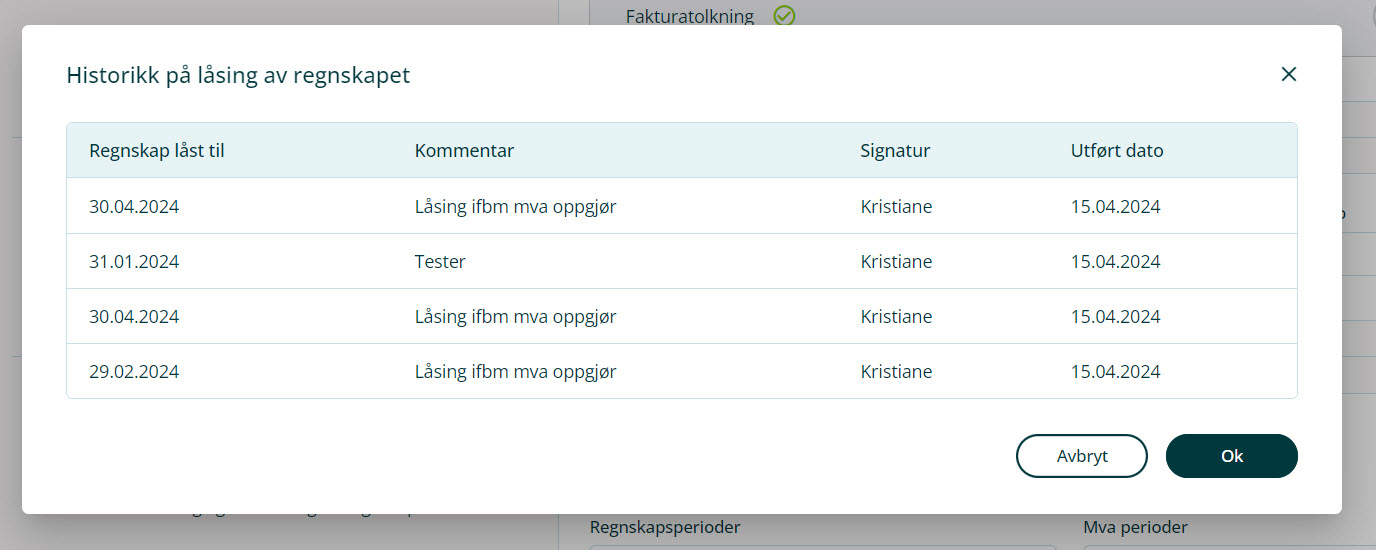Image resolution: width=1376 pixels, height=550 pixels.
Task: Select the 31.01.2024 locked-date cell
Action: (x=134, y=262)
